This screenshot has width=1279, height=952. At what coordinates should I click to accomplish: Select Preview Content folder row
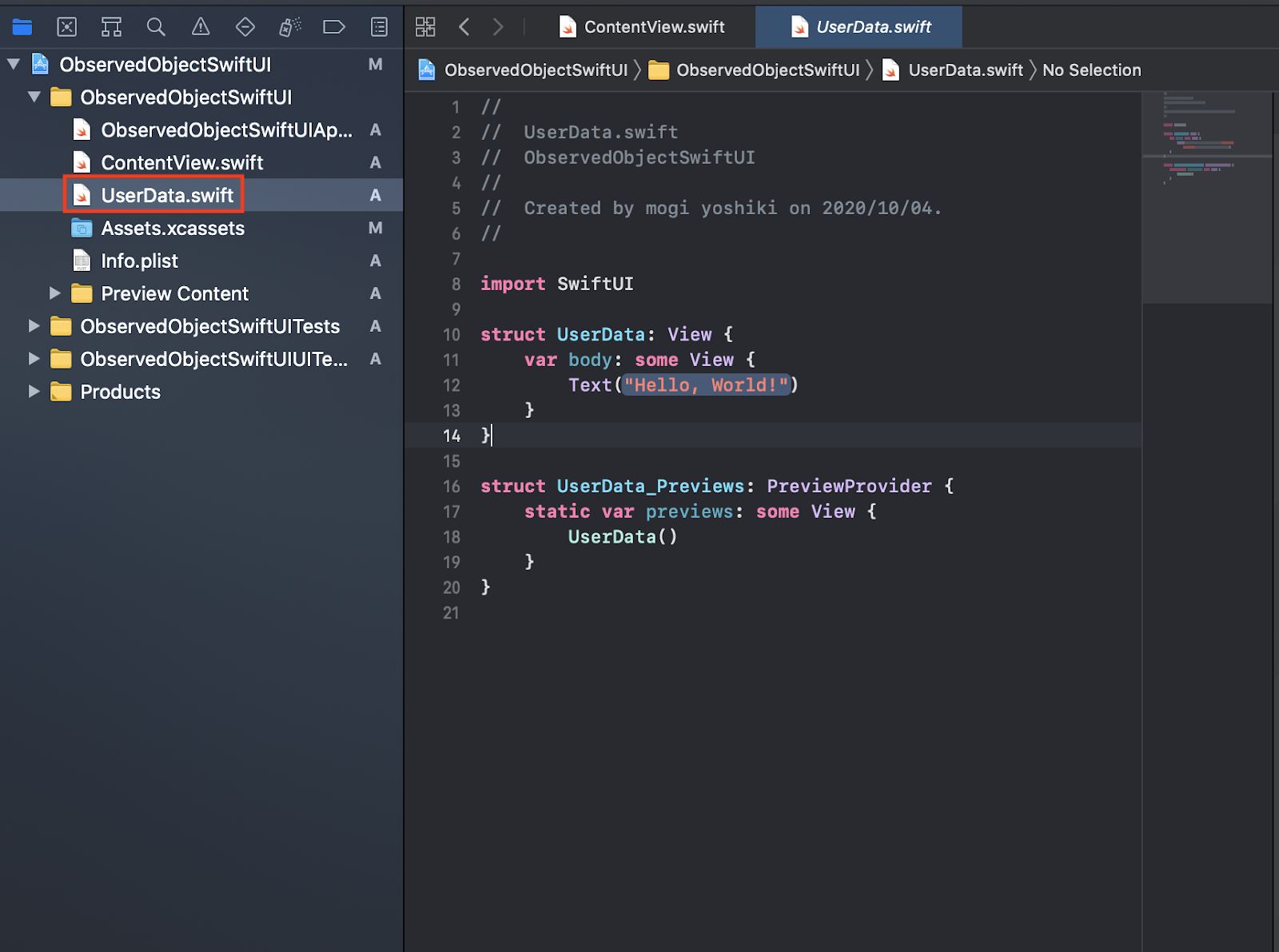click(x=201, y=293)
